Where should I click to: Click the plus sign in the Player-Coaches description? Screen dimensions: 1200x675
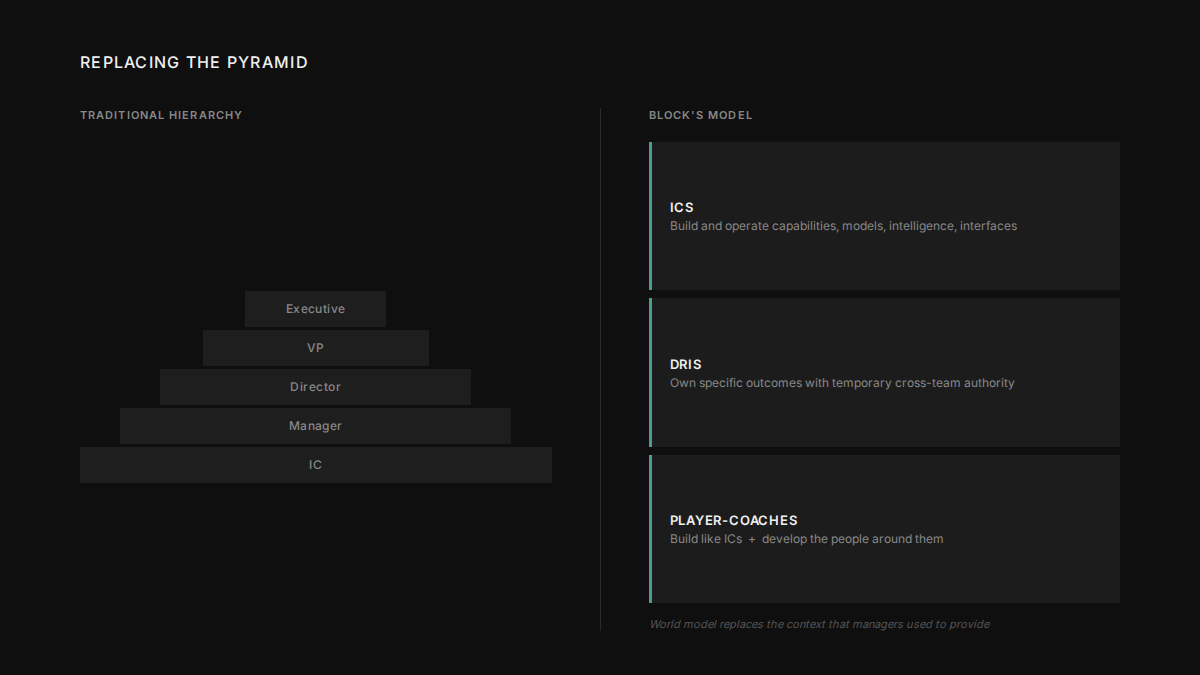pyautogui.click(x=752, y=539)
